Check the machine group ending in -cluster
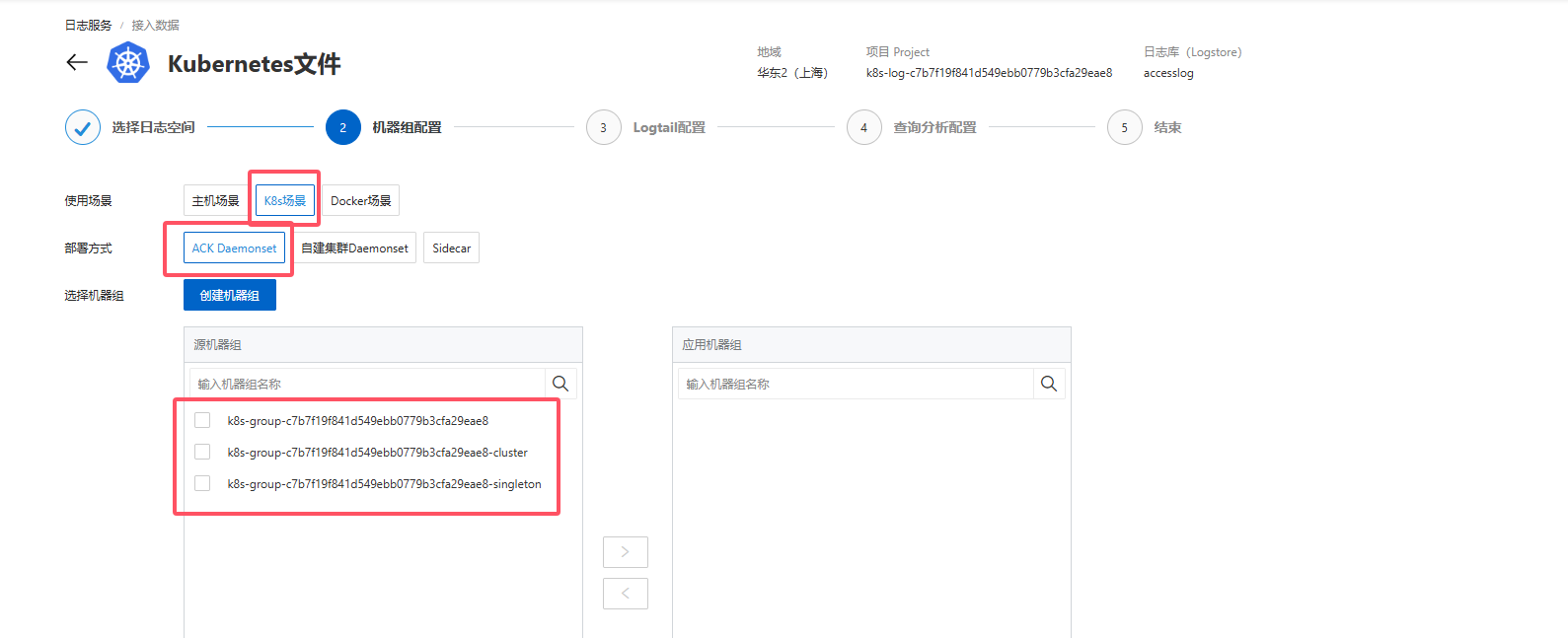 202,452
